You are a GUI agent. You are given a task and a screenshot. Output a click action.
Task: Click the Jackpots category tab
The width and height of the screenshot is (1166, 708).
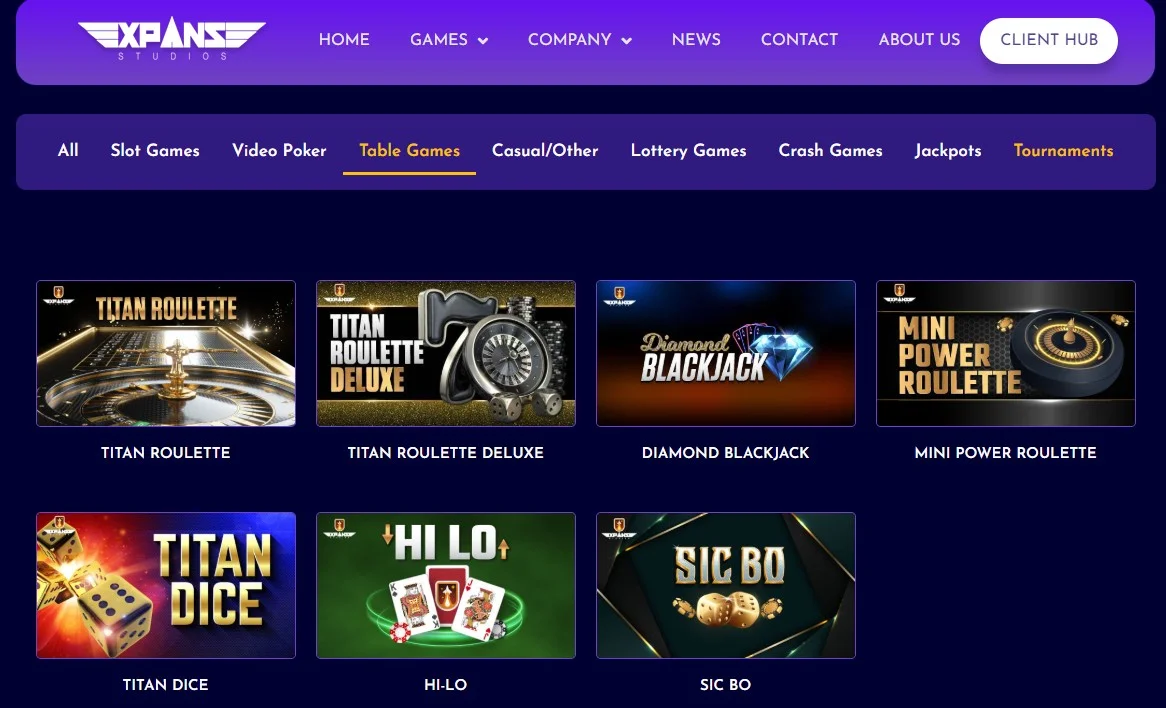click(x=948, y=151)
